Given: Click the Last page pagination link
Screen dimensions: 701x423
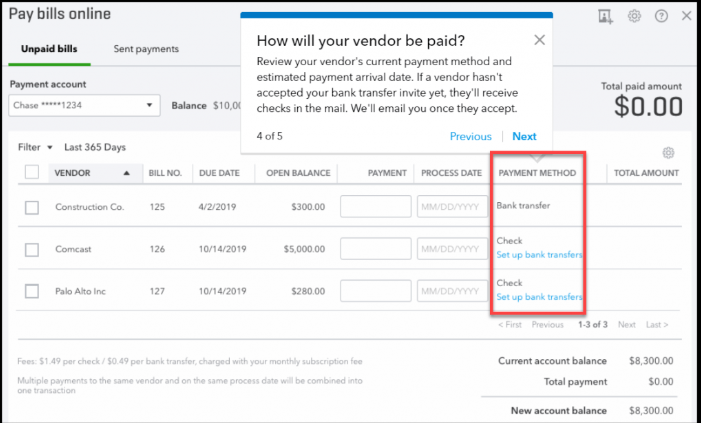Looking at the screenshot, I should pyautogui.click(x=657, y=325).
